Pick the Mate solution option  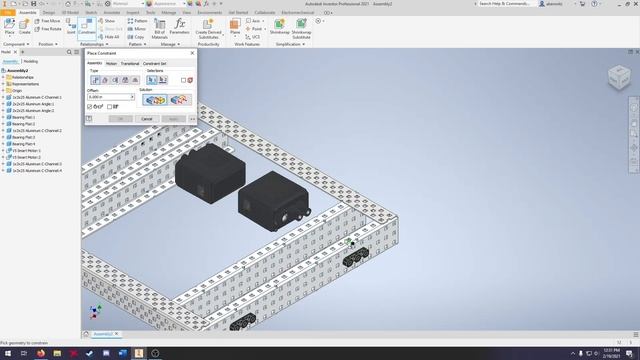pos(155,100)
